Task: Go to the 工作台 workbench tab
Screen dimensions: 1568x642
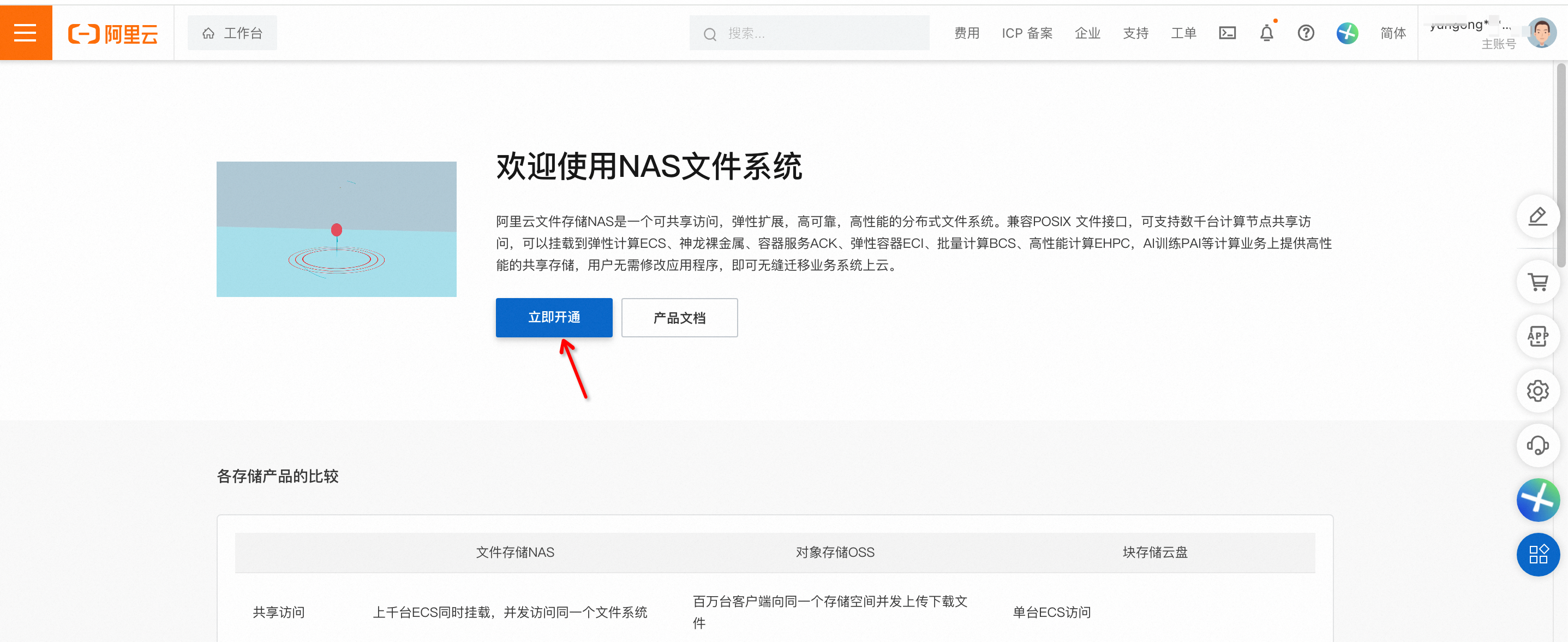Action: click(232, 33)
